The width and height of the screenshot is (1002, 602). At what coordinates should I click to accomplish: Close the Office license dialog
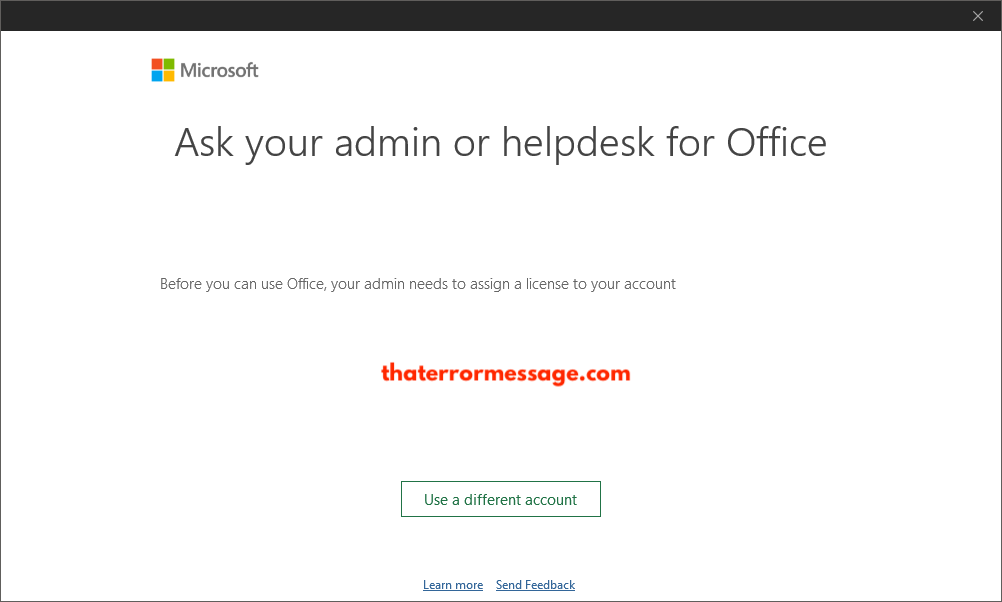[978, 16]
